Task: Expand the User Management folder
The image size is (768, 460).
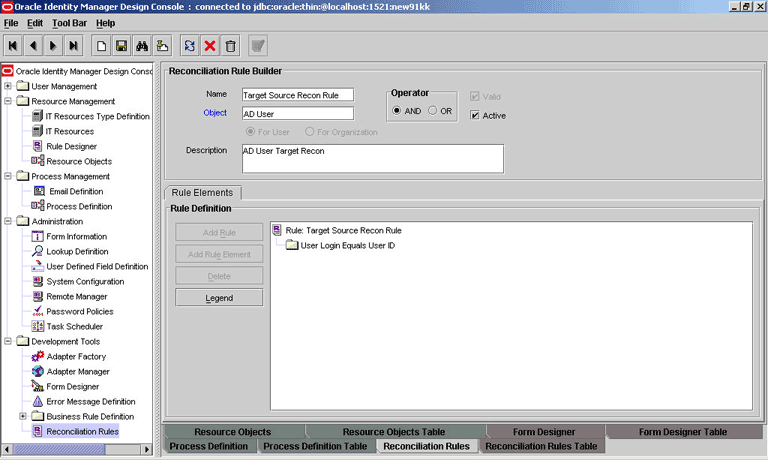Action: coord(8,86)
